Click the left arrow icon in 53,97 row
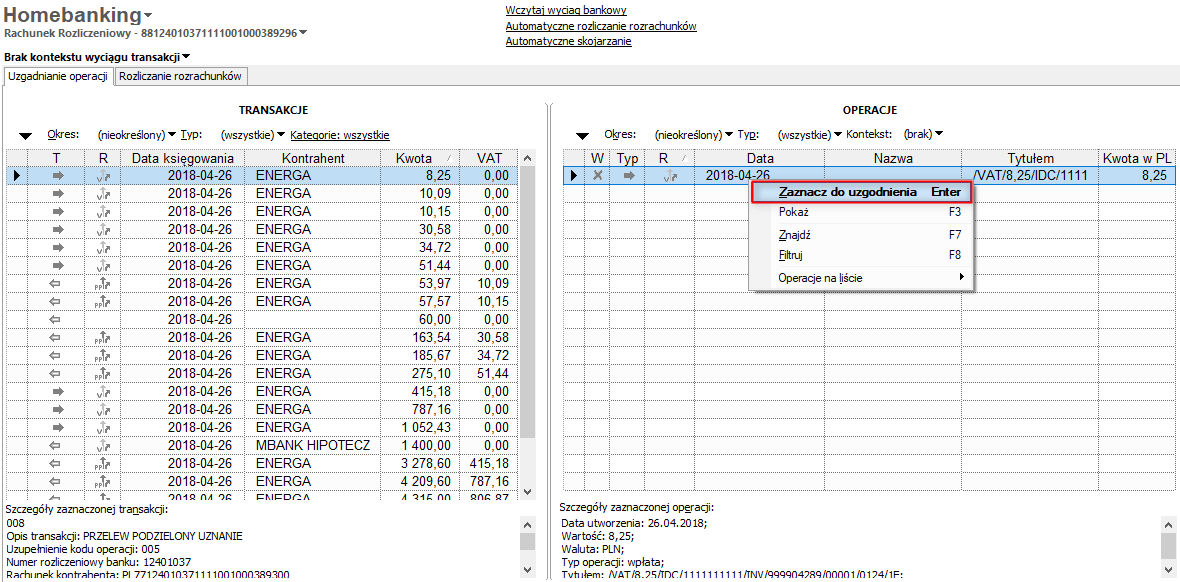Image resolution: width=1180 pixels, height=582 pixels. click(x=56, y=284)
